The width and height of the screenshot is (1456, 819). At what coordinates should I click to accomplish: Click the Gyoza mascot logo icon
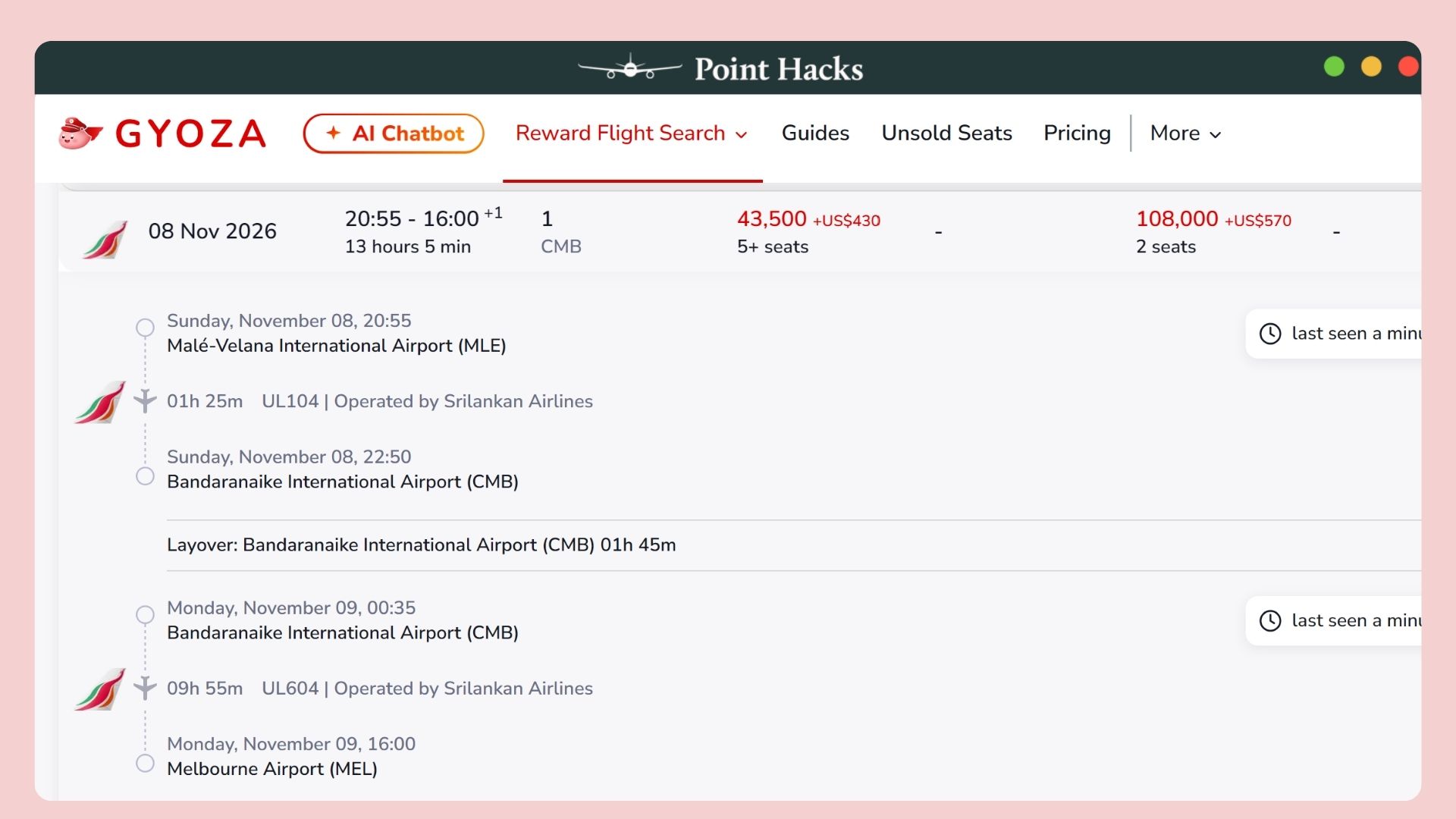pyautogui.click(x=80, y=133)
